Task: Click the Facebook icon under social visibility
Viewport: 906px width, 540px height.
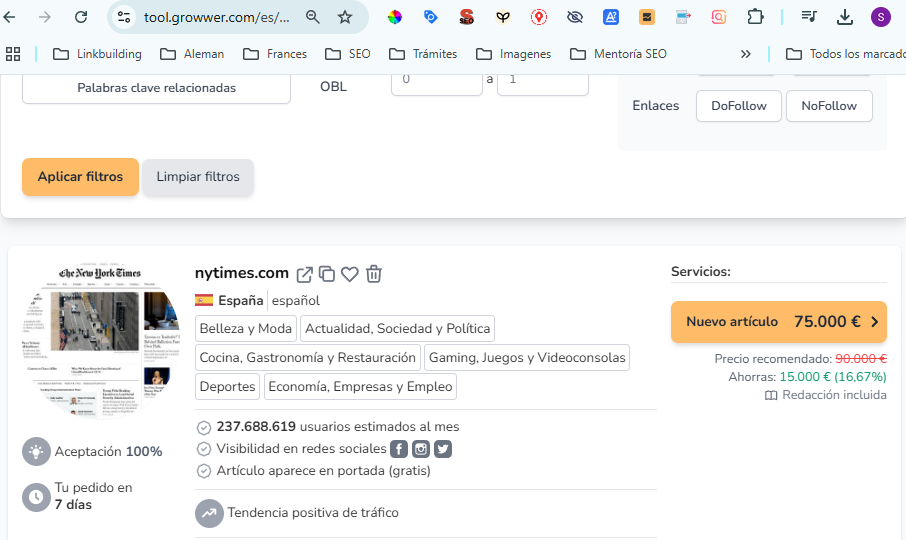Action: pos(399,449)
